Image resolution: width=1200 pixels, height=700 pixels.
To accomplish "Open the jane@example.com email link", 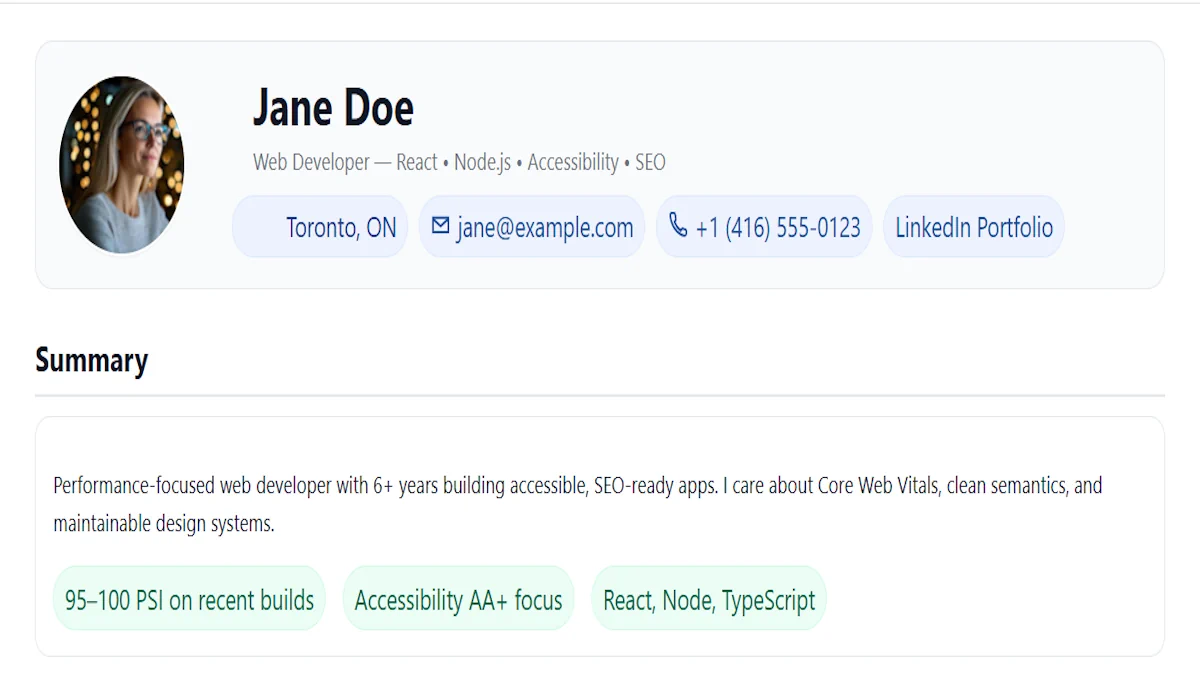I will (x=545, y=228).
